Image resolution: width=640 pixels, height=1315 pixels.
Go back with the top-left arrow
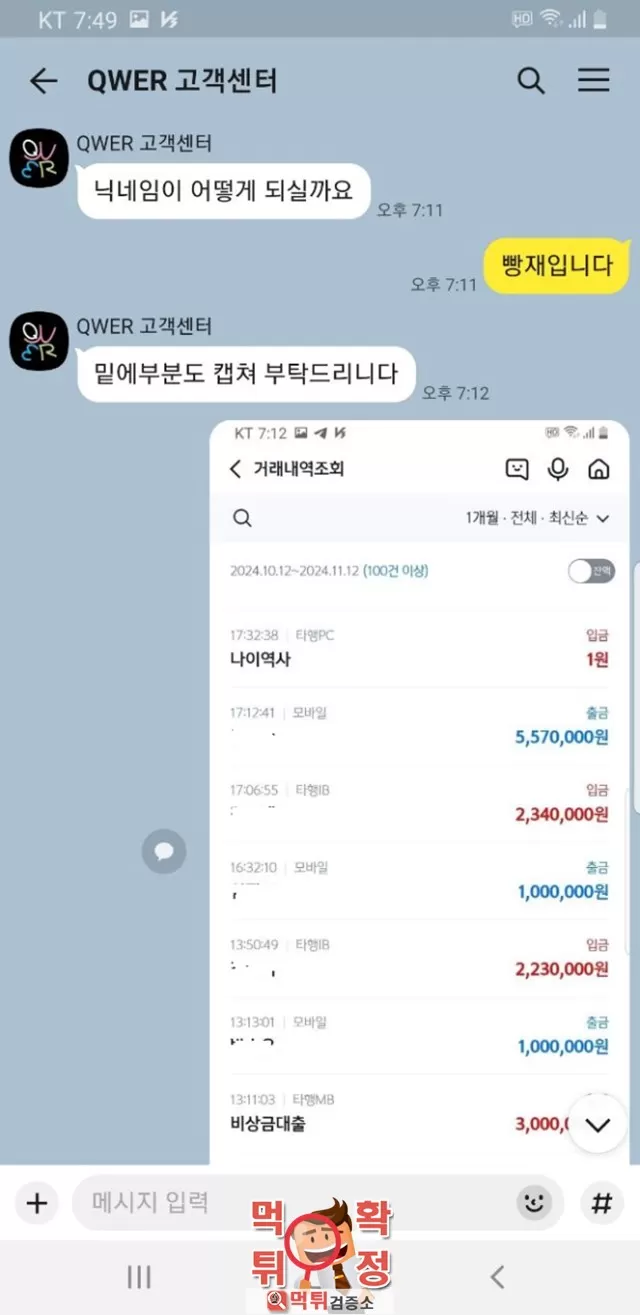(43, 81)
